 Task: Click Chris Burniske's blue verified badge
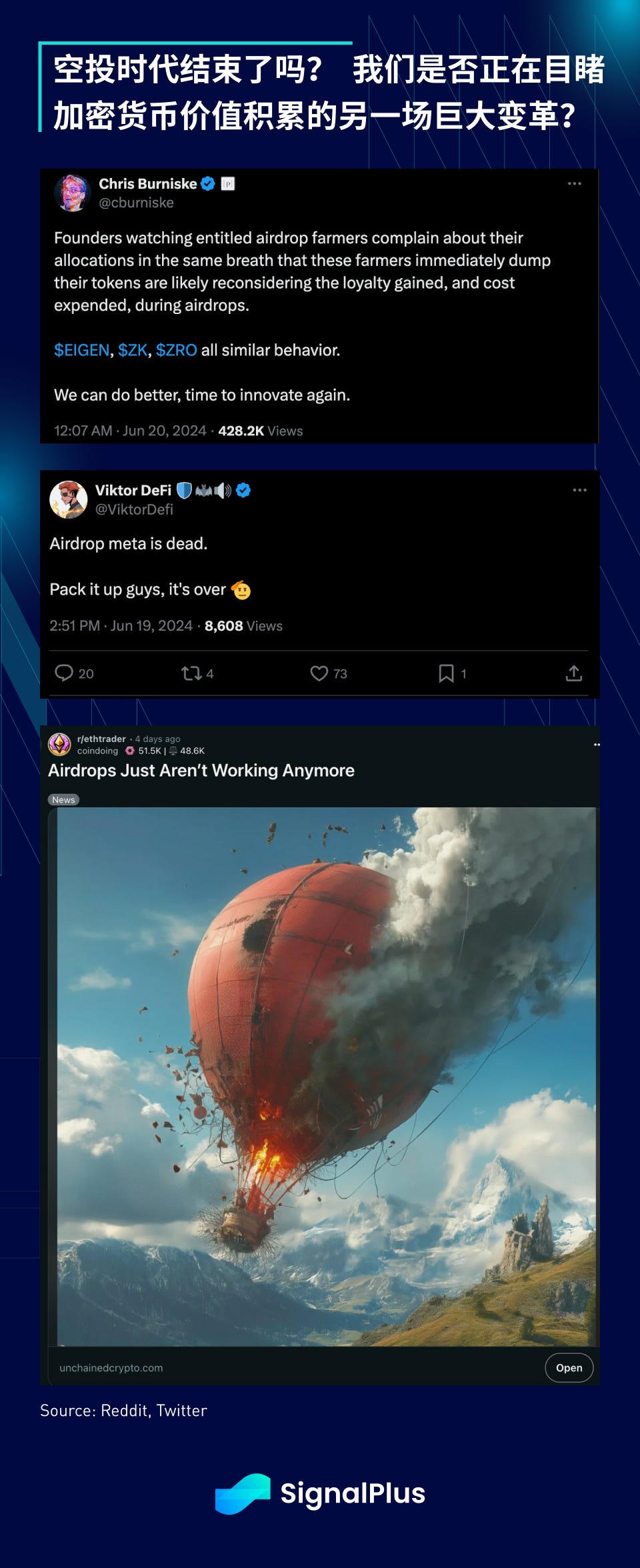click(208, 184)
